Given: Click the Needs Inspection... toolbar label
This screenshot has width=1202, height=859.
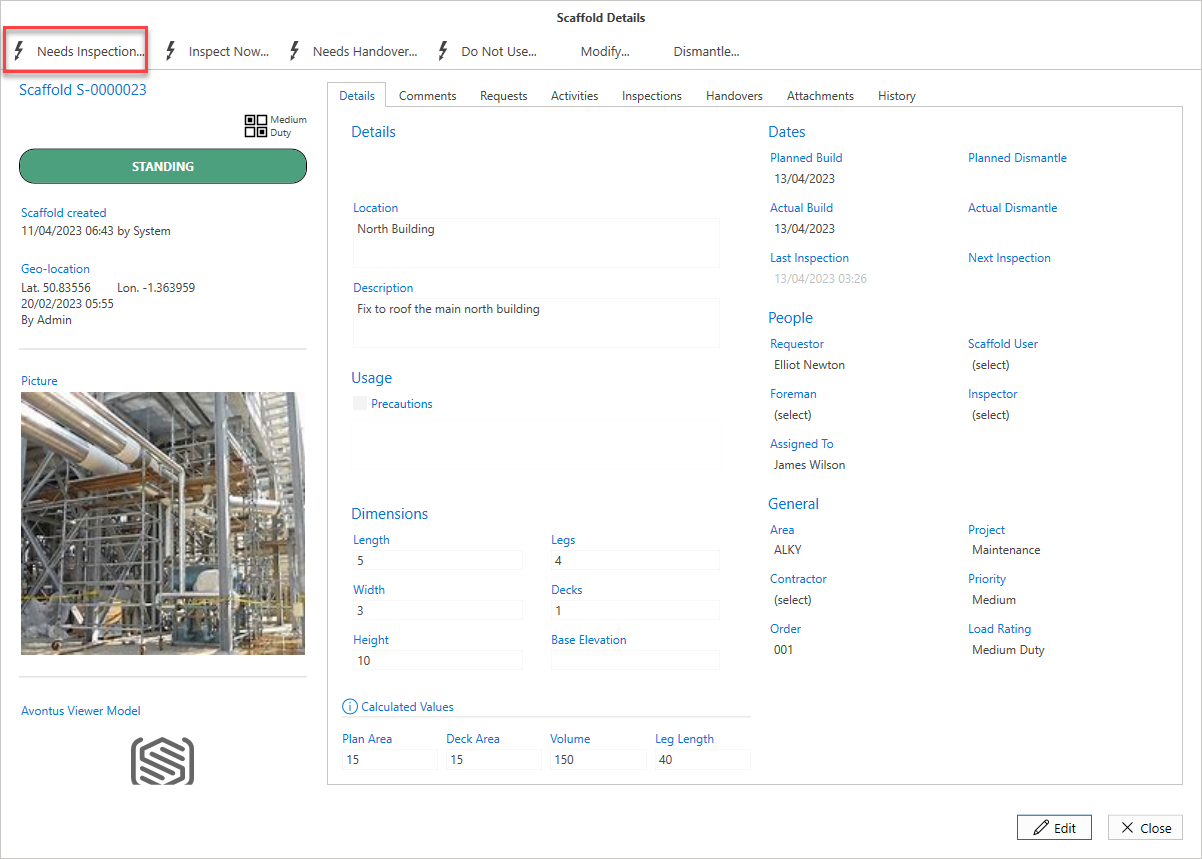Looking at the screenshot, I should coord(91,51).
